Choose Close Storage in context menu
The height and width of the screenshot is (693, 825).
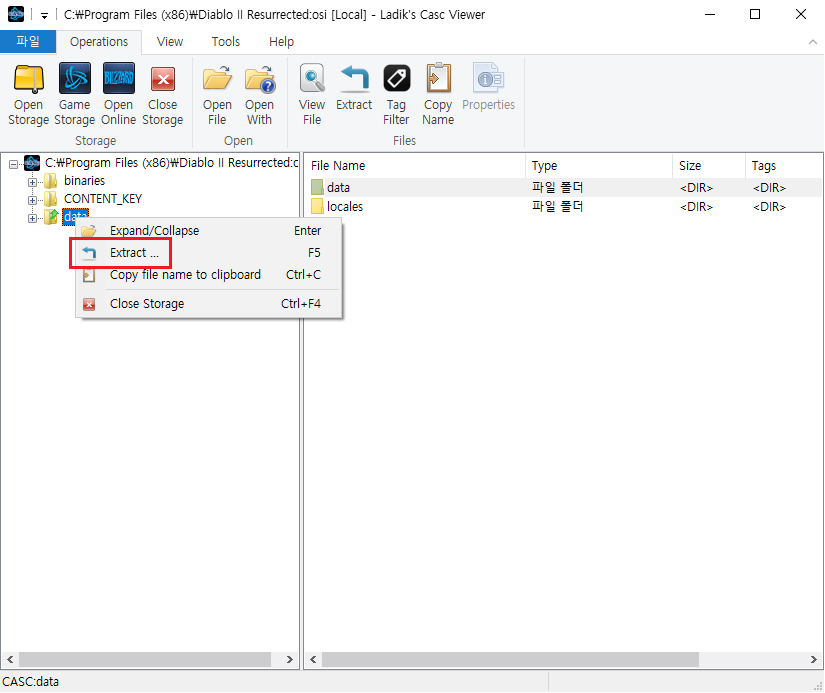click(209, 304)
